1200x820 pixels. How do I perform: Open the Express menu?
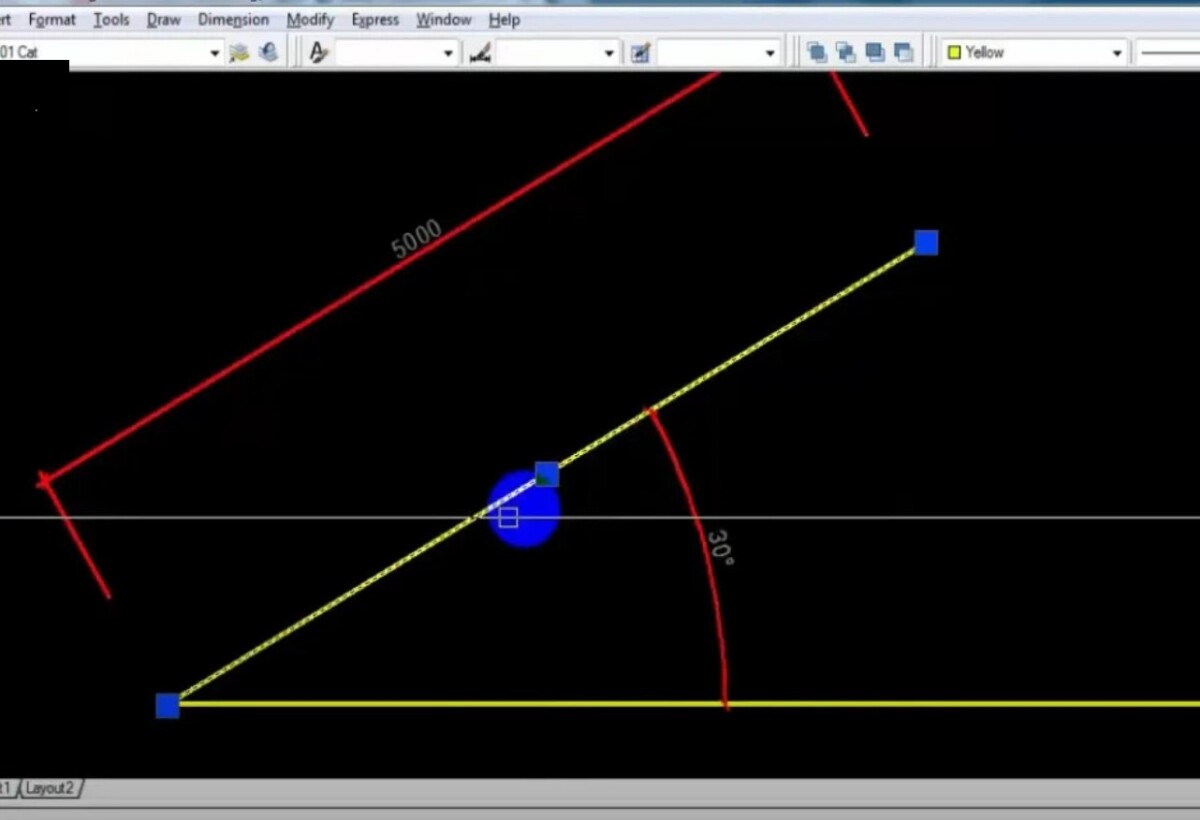point(375,19)
